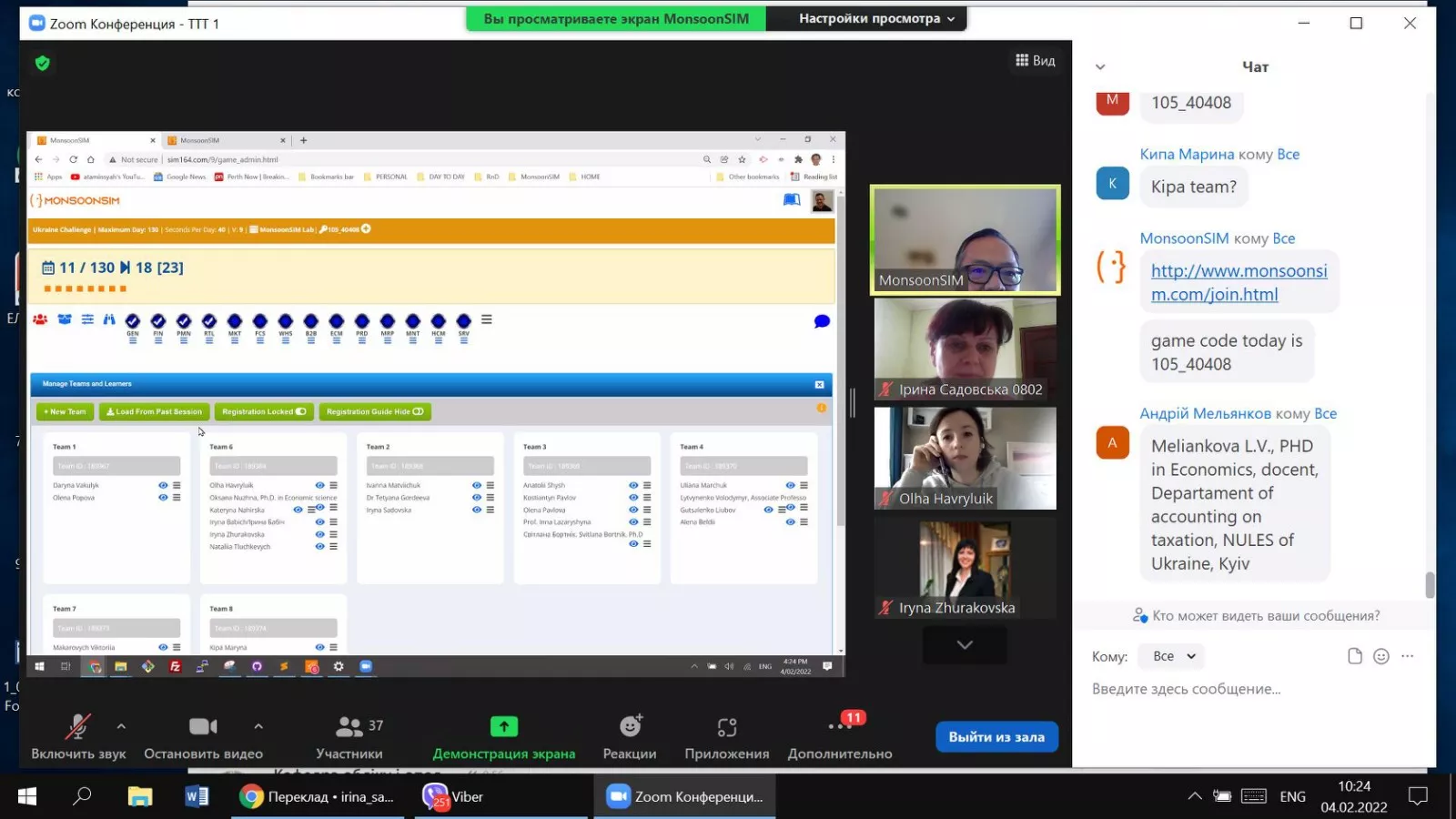Click Выйти из зала button

click(x=996, y=737)
